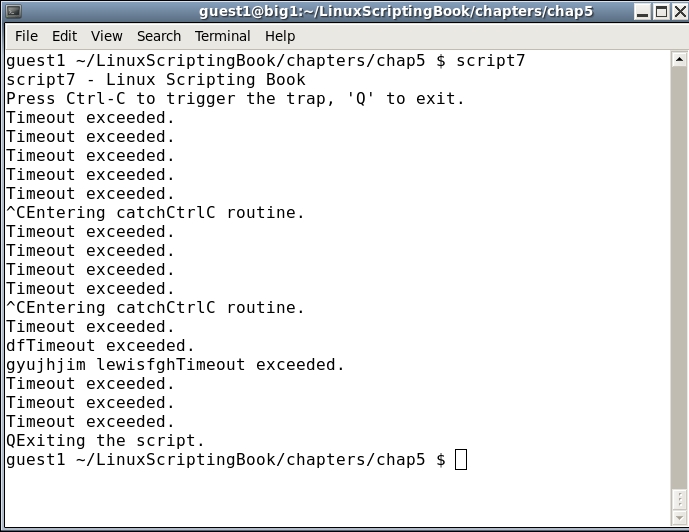Click the block cursor at the prompt
The height and width of the screenshot is (532, 689).
coord(460,460)
